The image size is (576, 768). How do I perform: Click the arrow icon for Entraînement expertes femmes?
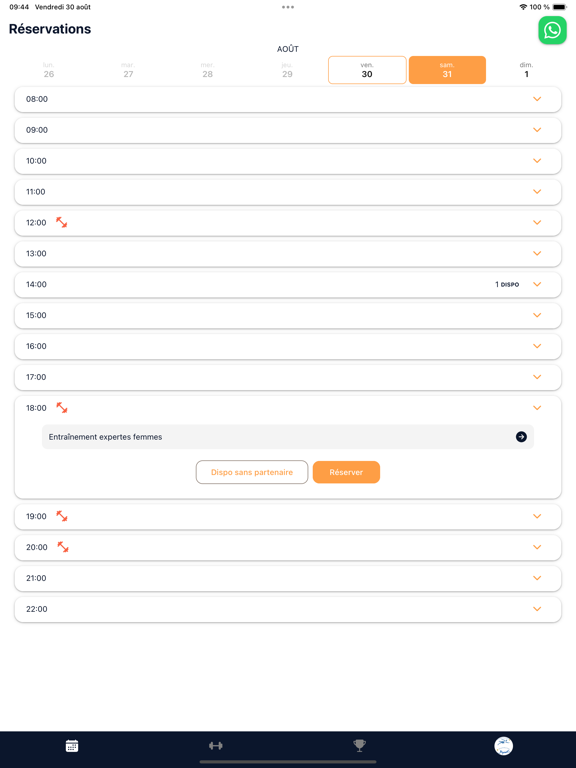pos(521,436)
